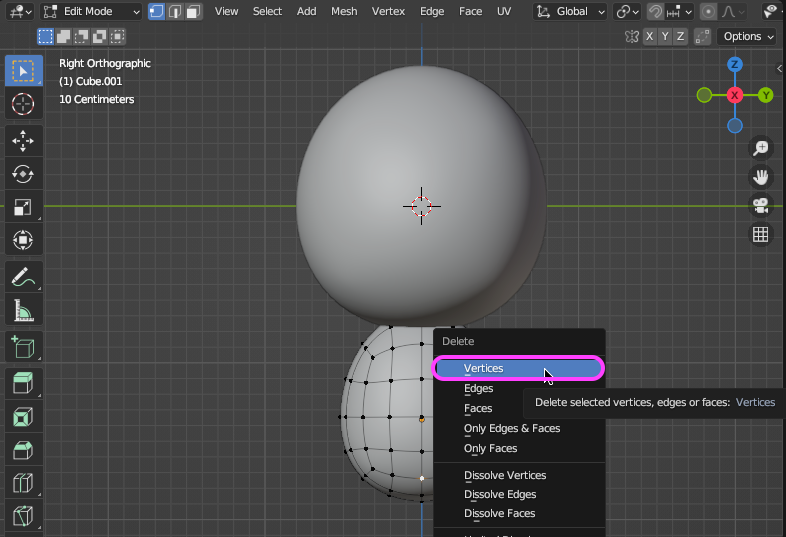Toggle camera view with the camera icon
Image resolution: width=786 pixels, height=537 pixels.
coord(760,205)
